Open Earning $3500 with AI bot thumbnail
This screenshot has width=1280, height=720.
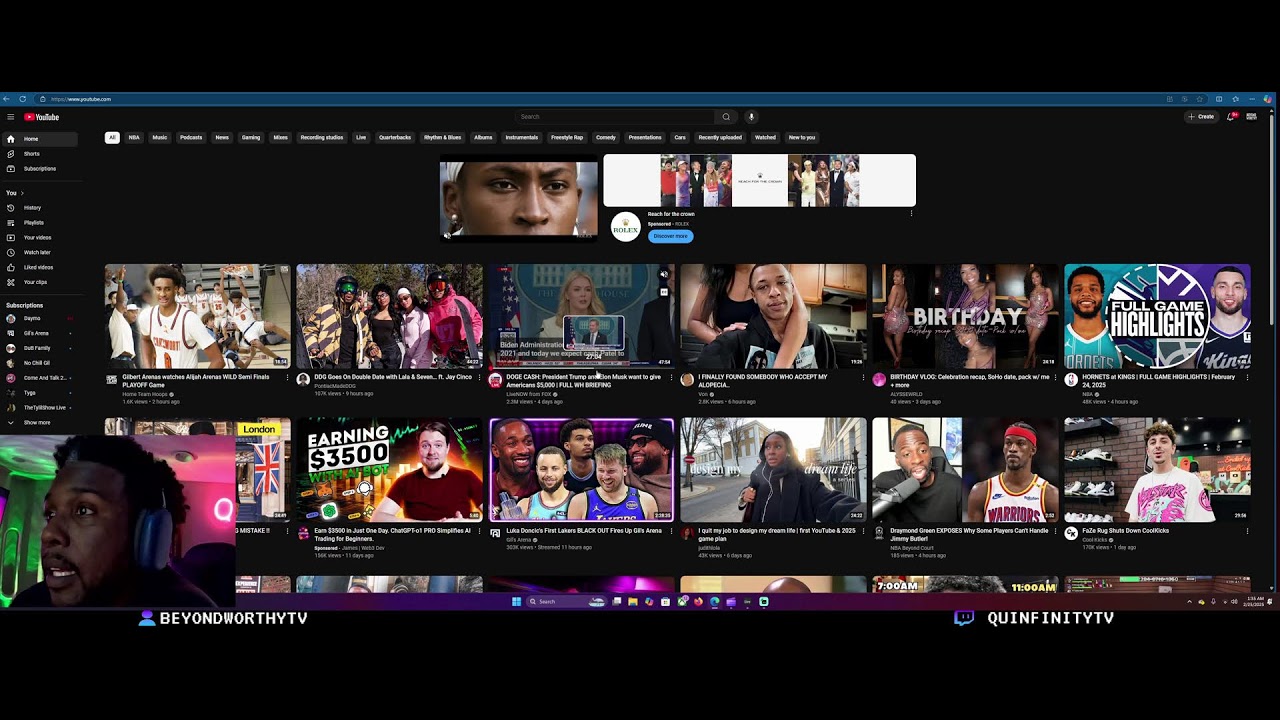pyautogui.click(x=389, y=470)
